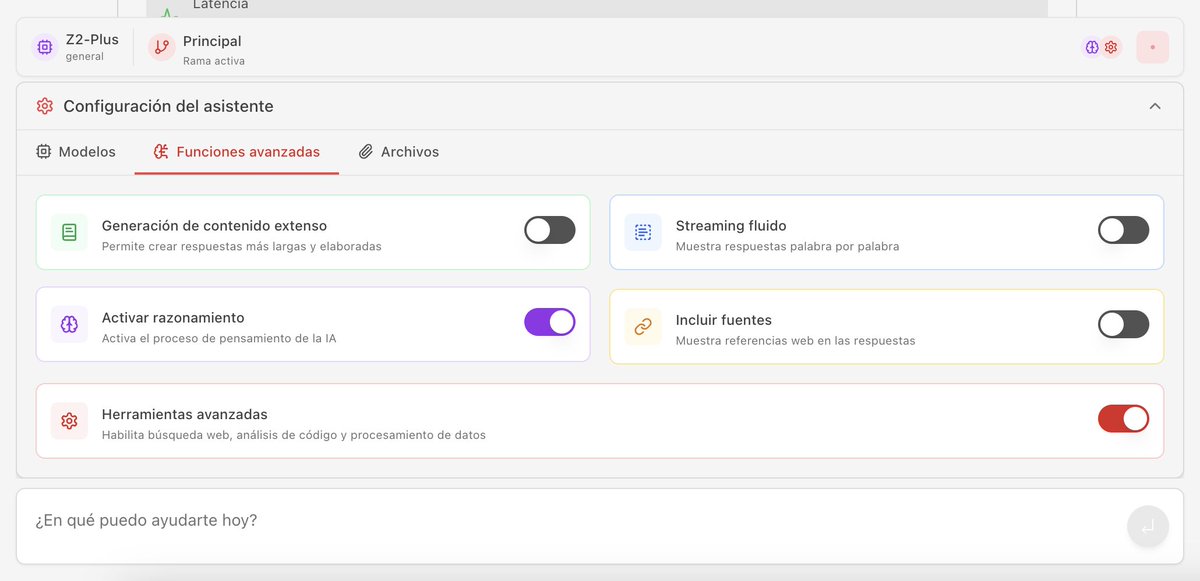The image size is (1200, 581).
Task: Click link icon for Incluir fuentes
Action: click(x=643, y=326)
